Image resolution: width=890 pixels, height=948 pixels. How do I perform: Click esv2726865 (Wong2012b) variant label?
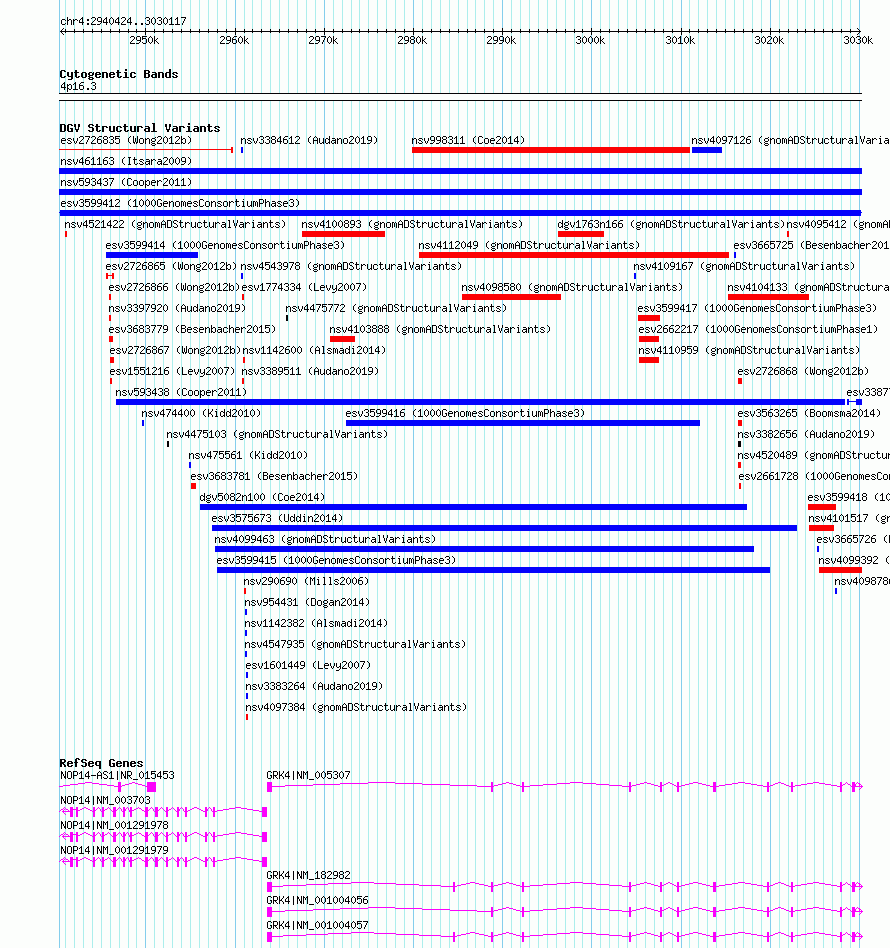pos(172,267)
